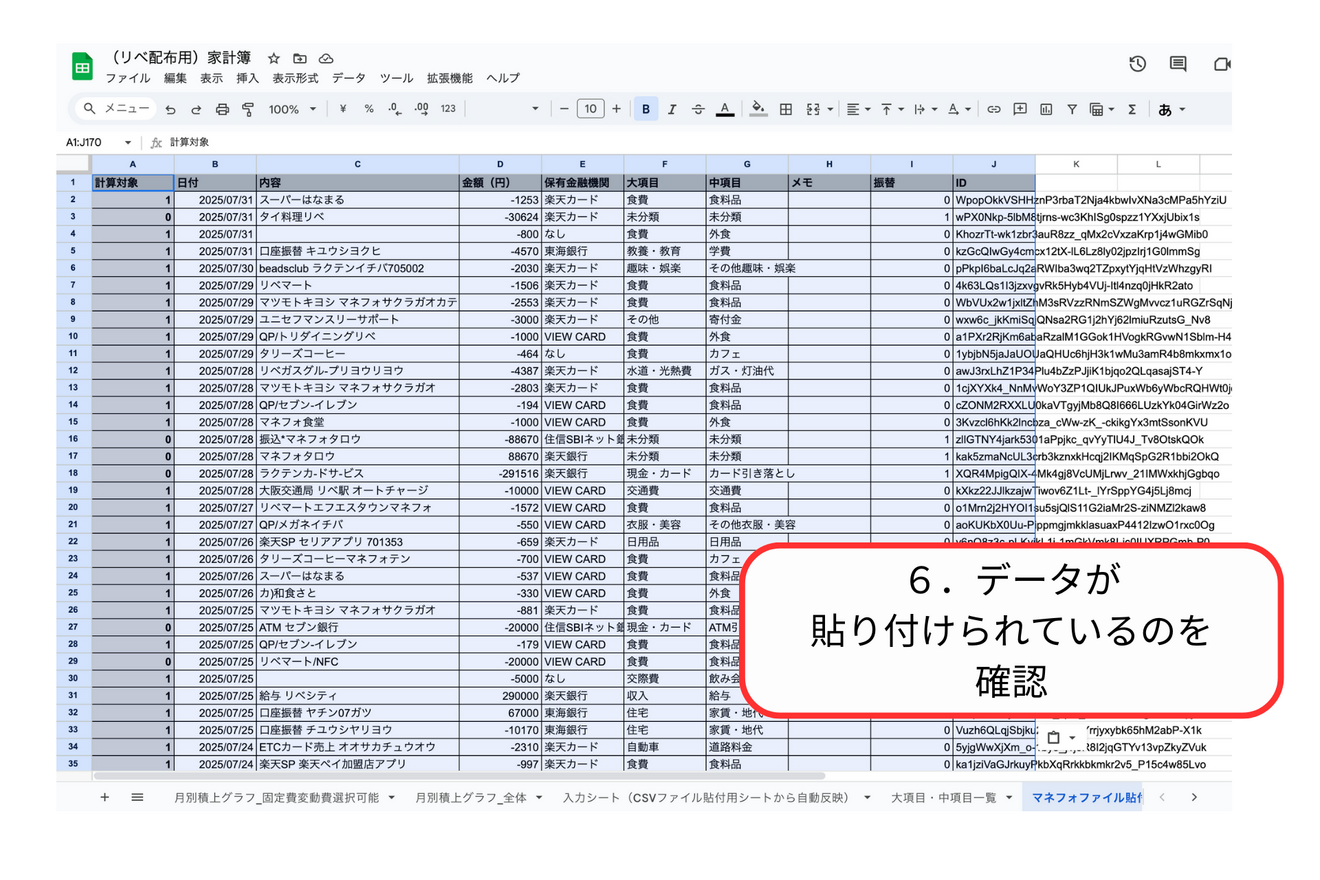Star the 家計簿 document

[273, 59]
